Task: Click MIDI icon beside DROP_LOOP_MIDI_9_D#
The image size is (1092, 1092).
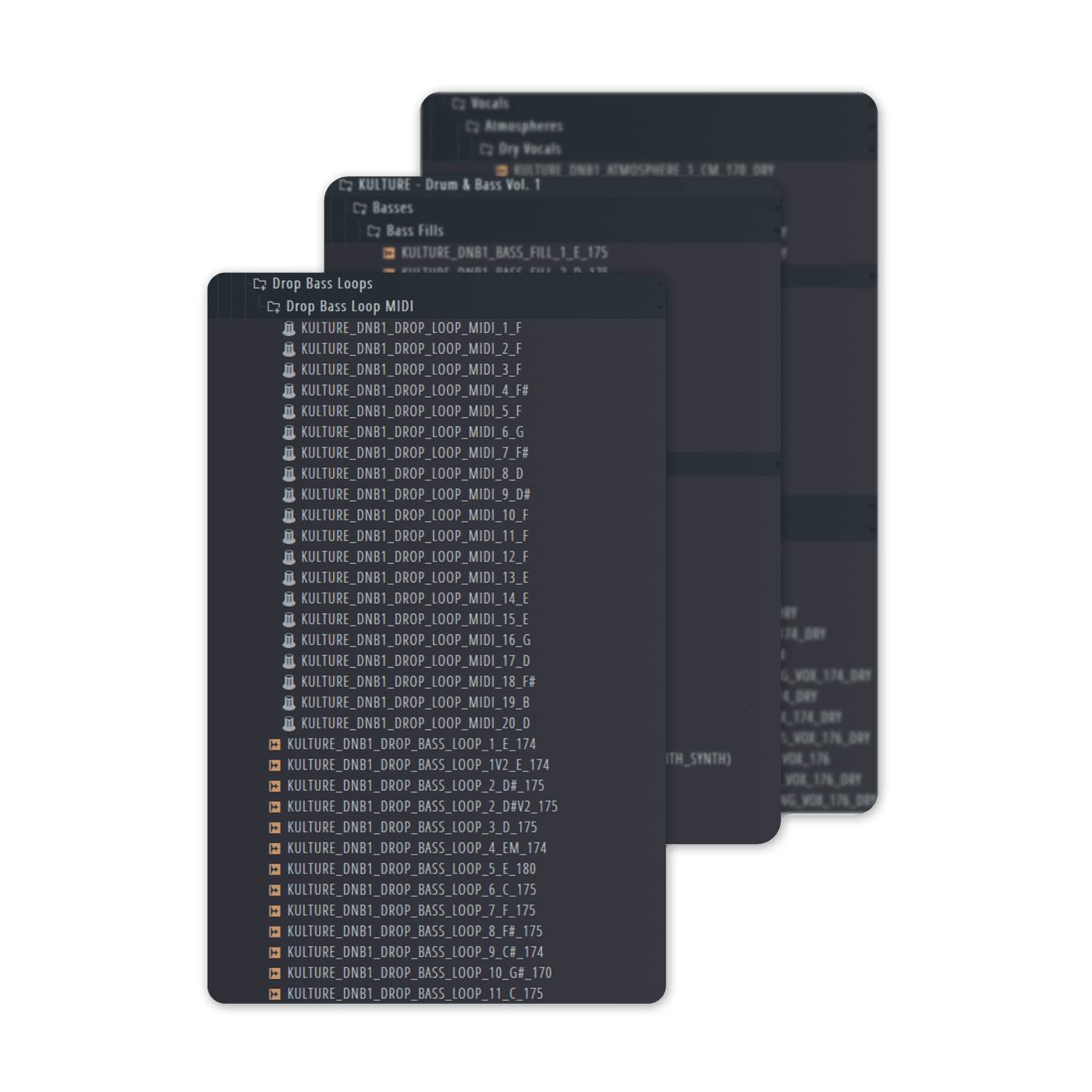Action: (289, 495)
